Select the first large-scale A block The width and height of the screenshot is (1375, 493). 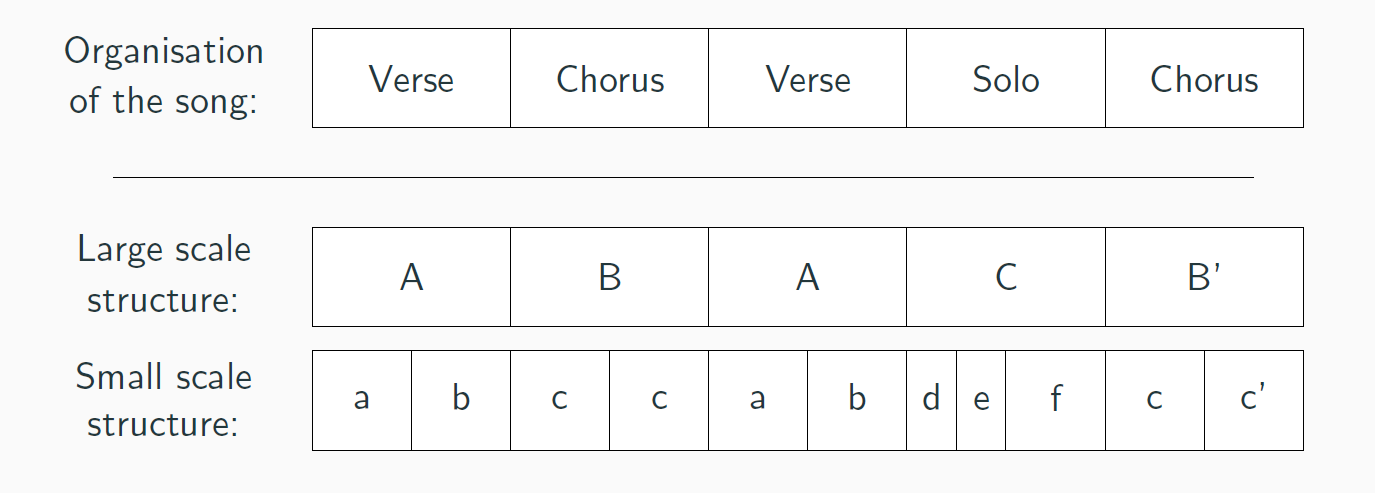[x=411, y=277]
